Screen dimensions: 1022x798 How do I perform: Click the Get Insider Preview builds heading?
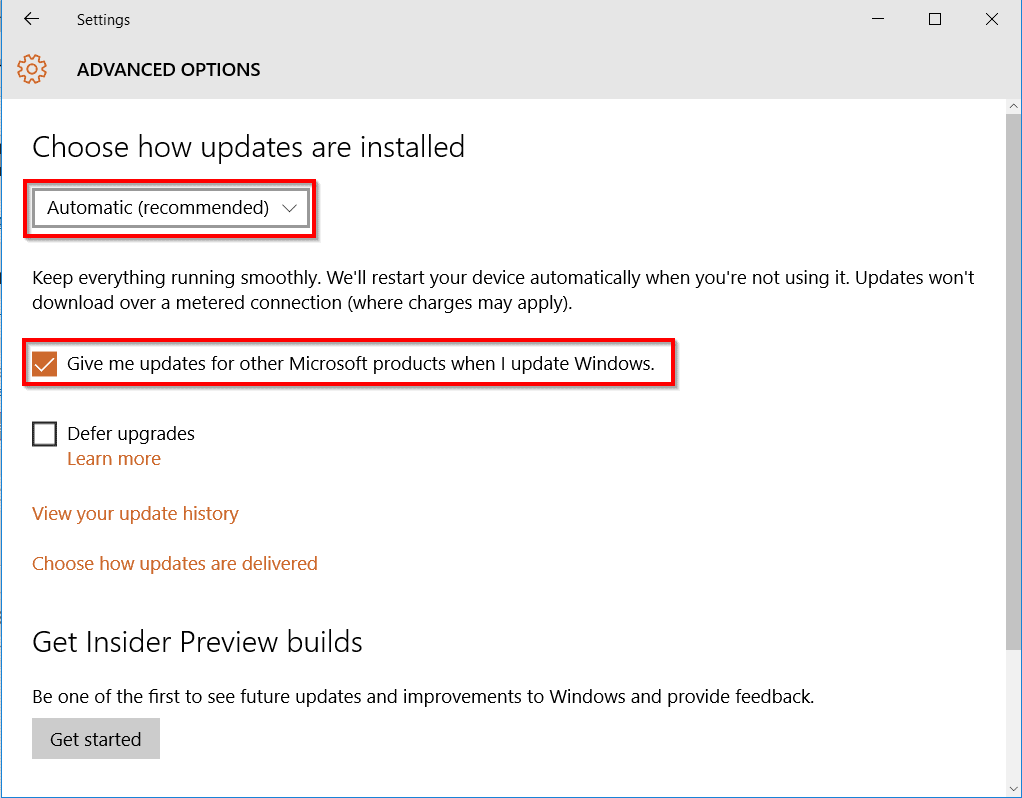coord(197,641)
